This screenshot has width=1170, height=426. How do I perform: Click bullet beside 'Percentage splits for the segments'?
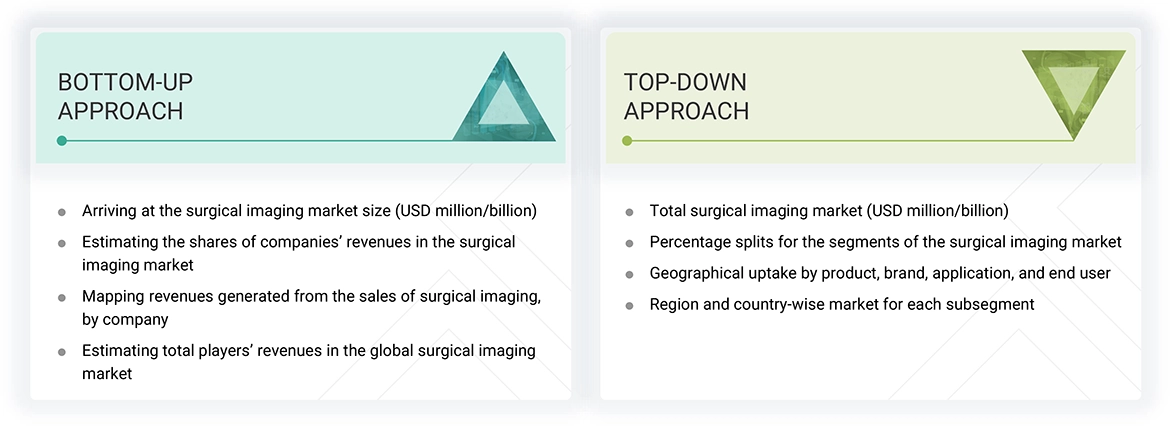pyautogui.click(x=629, y=243)
